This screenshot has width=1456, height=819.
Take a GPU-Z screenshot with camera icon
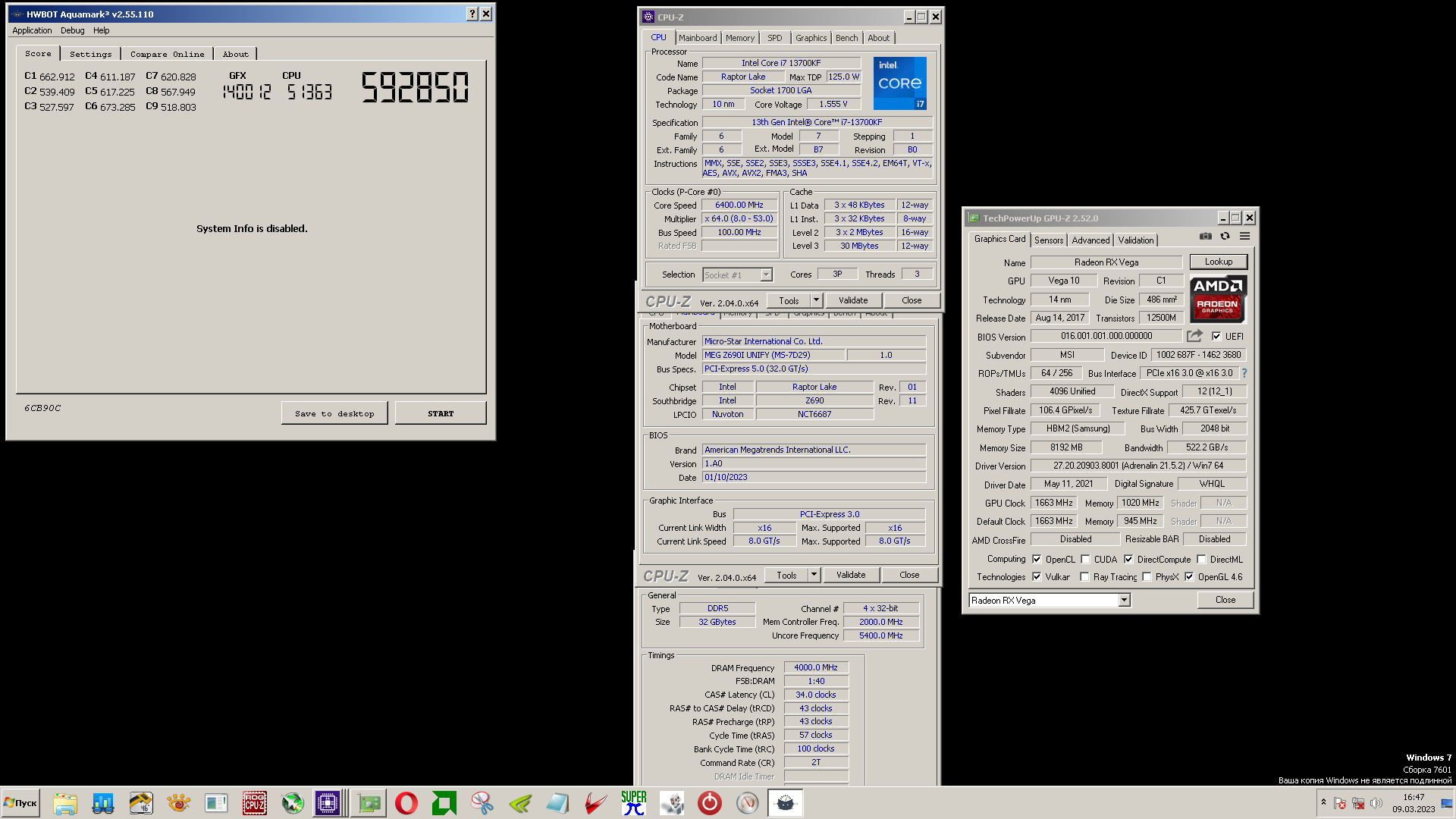pos(1205,237)
